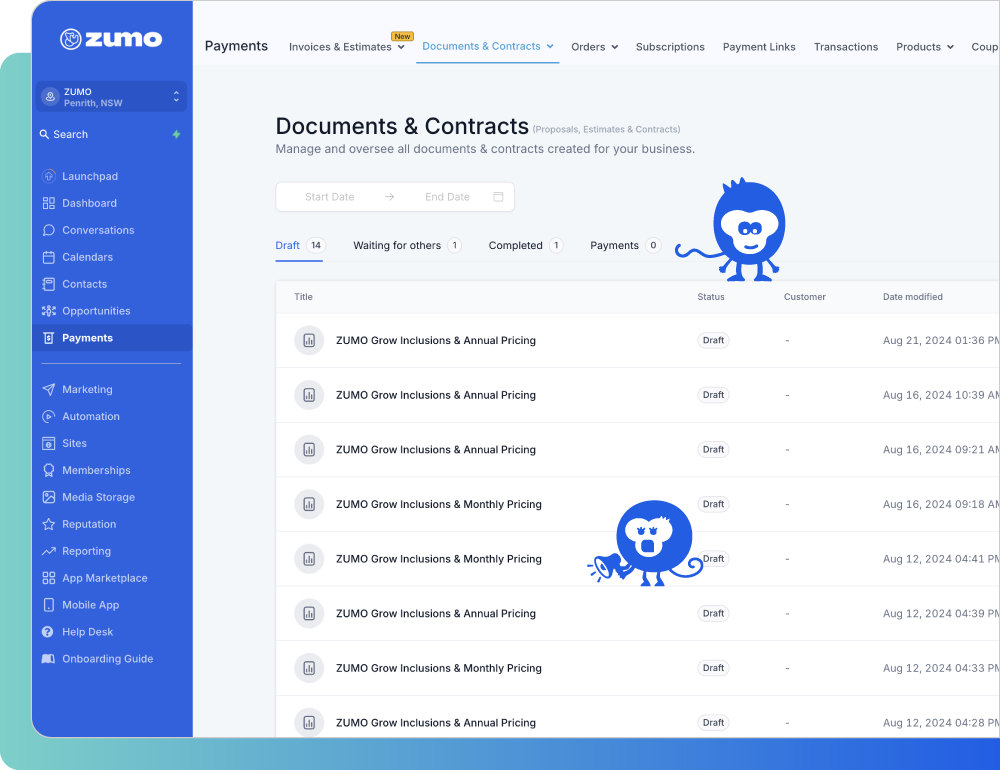Open Monthly Pricing draft dated Aug 12 04:33

(x=439, y=668)
